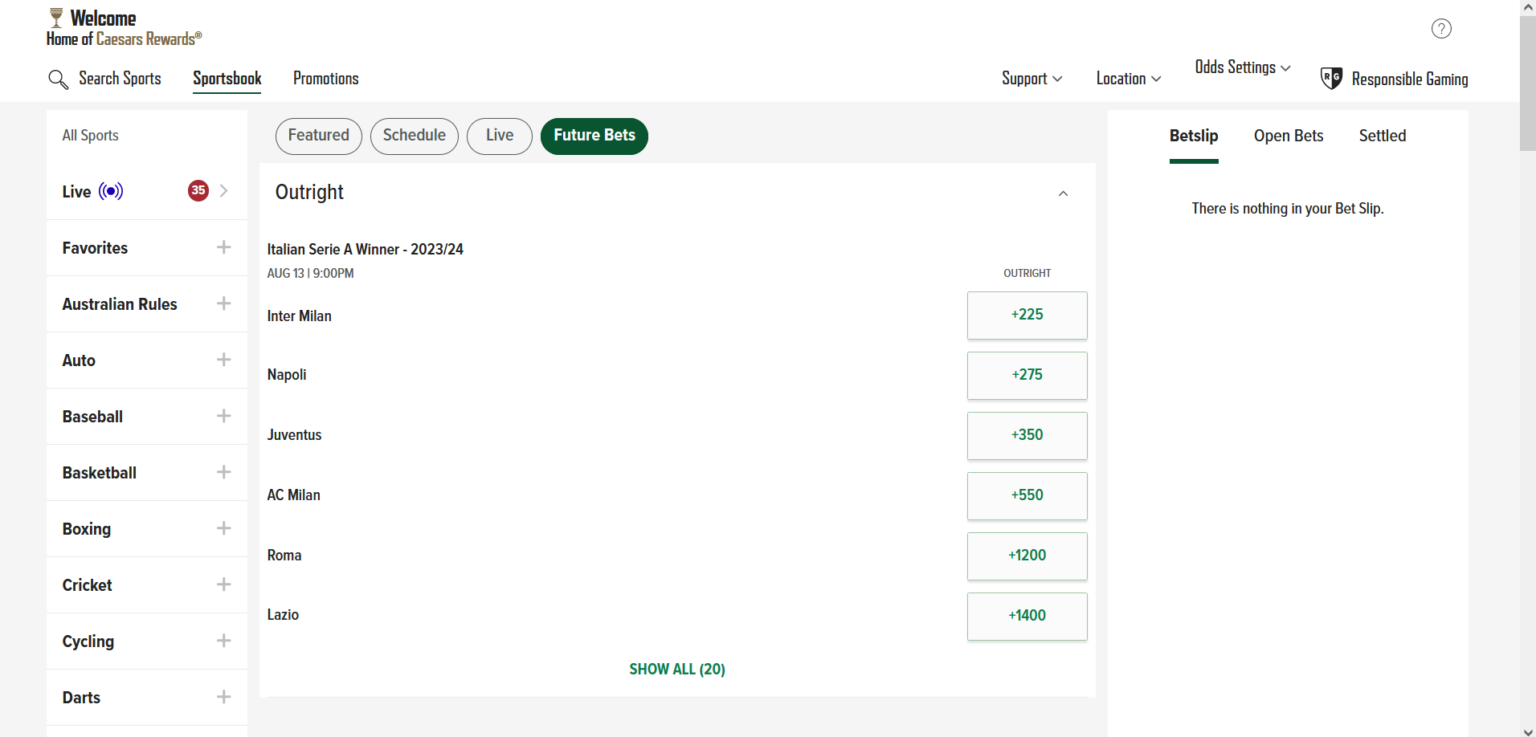The height and width of the screenshot is (737, 1536).
Task: Click the Outright section heading
Action: tap(309, 192)
